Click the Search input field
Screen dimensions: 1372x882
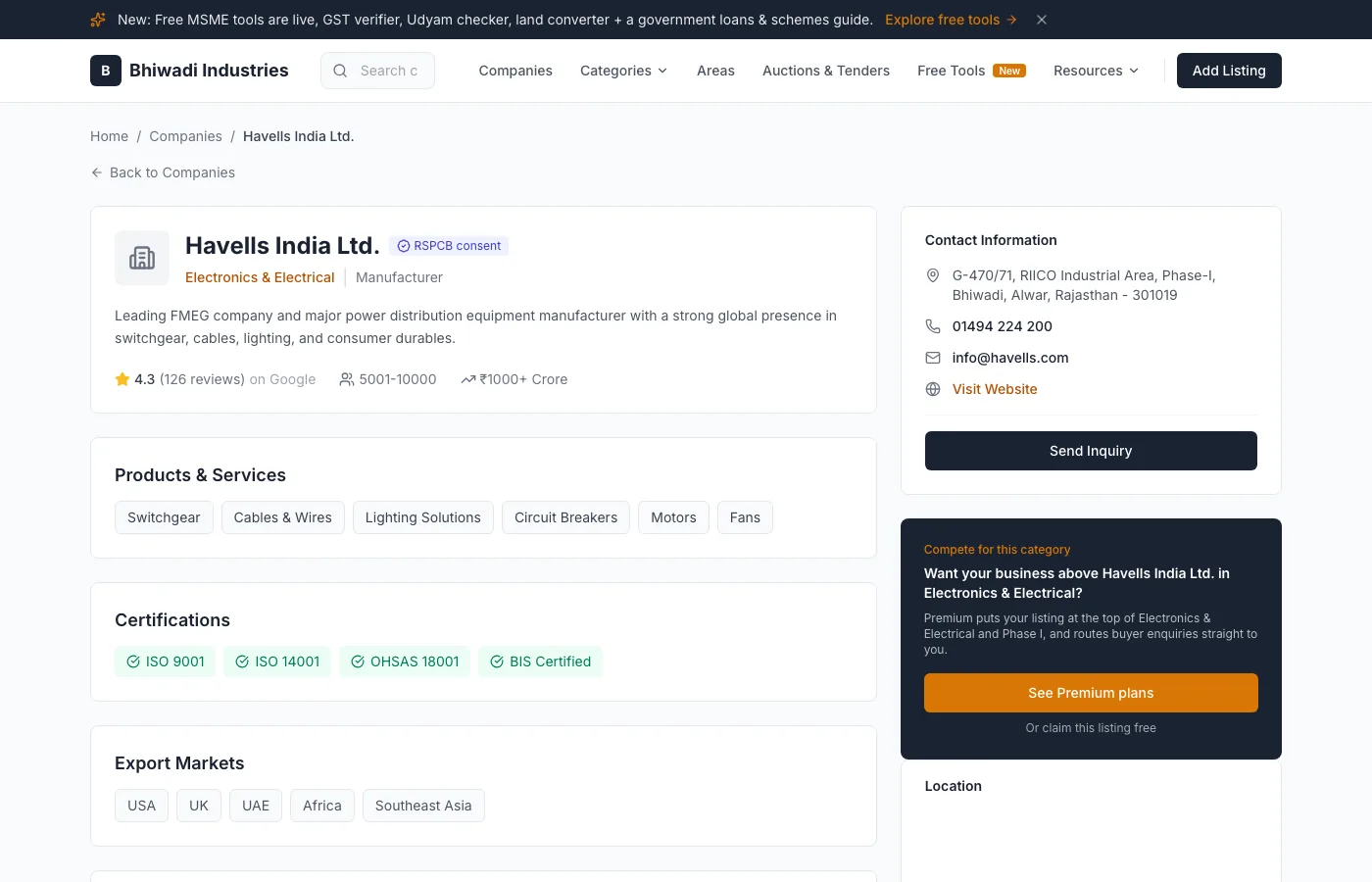click(x=377, y=71)
